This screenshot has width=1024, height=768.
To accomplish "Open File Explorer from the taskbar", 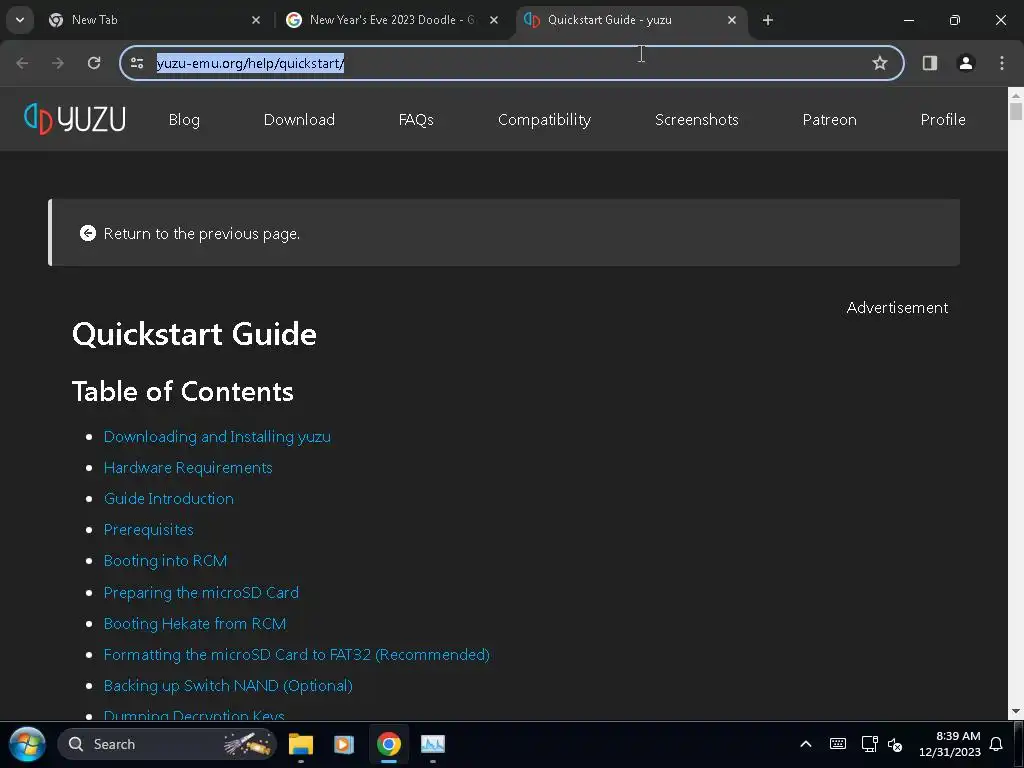I will point(301,744).
